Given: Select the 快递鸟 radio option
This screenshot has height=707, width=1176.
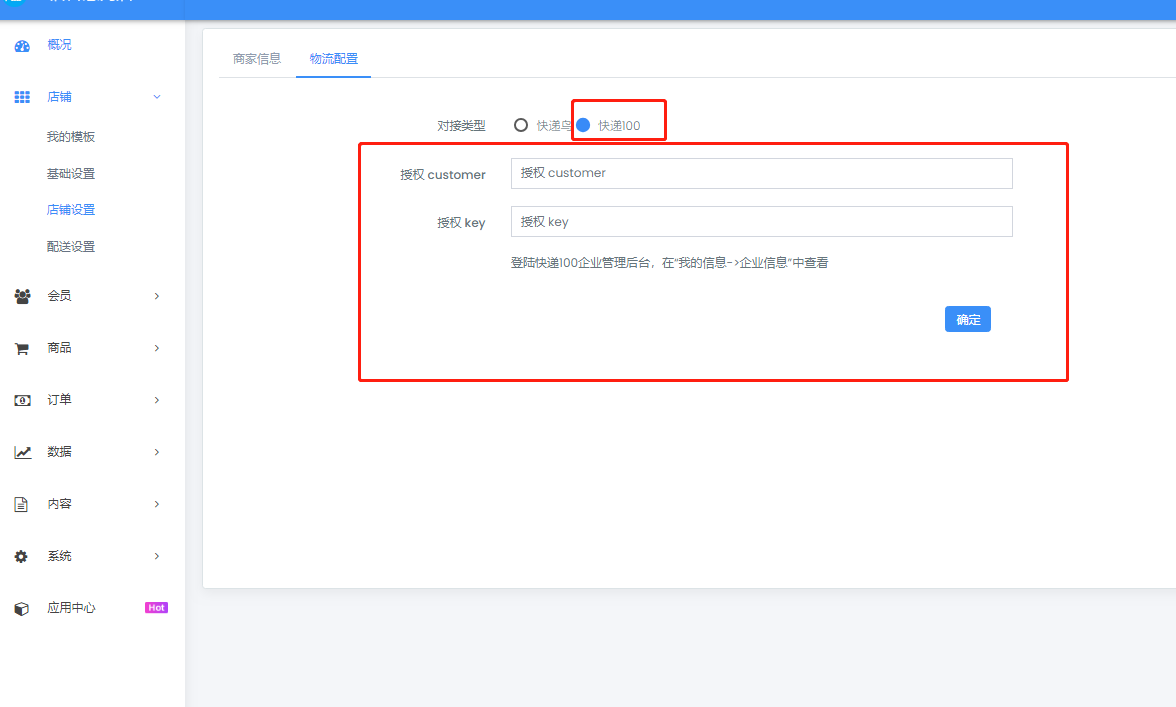Looking at the screenshot, I should 521,125.
